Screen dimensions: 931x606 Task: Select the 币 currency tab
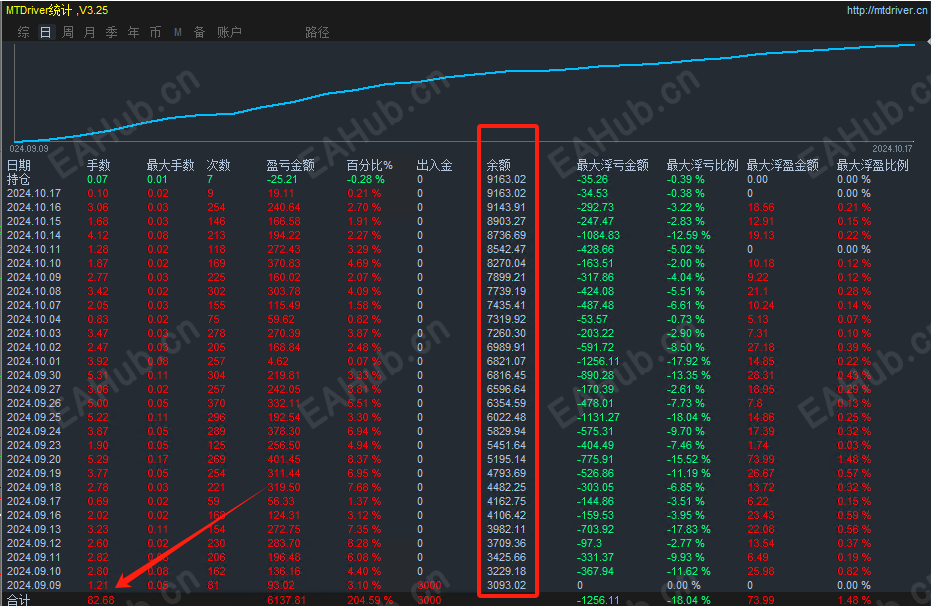pyautogui.click(x=156, y=32)
